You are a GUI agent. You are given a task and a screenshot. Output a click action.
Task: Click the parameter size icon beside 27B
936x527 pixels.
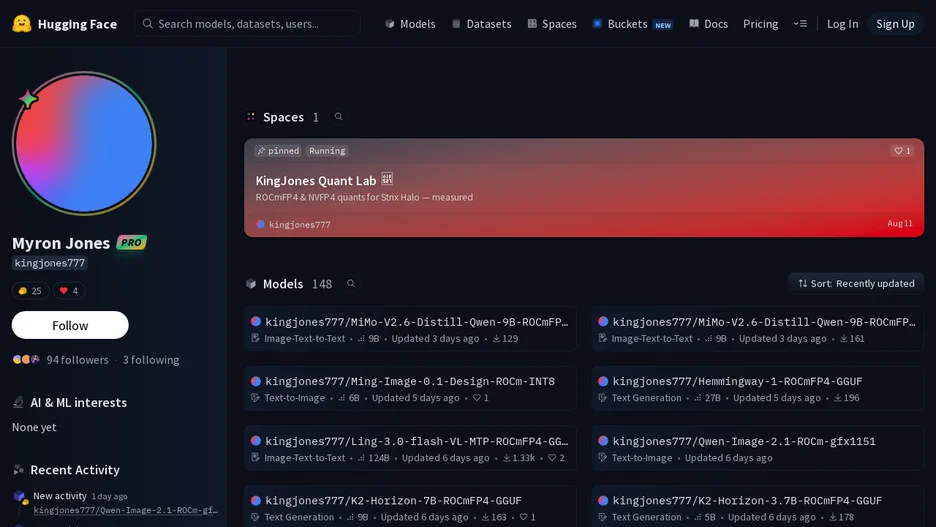point(697,398)
